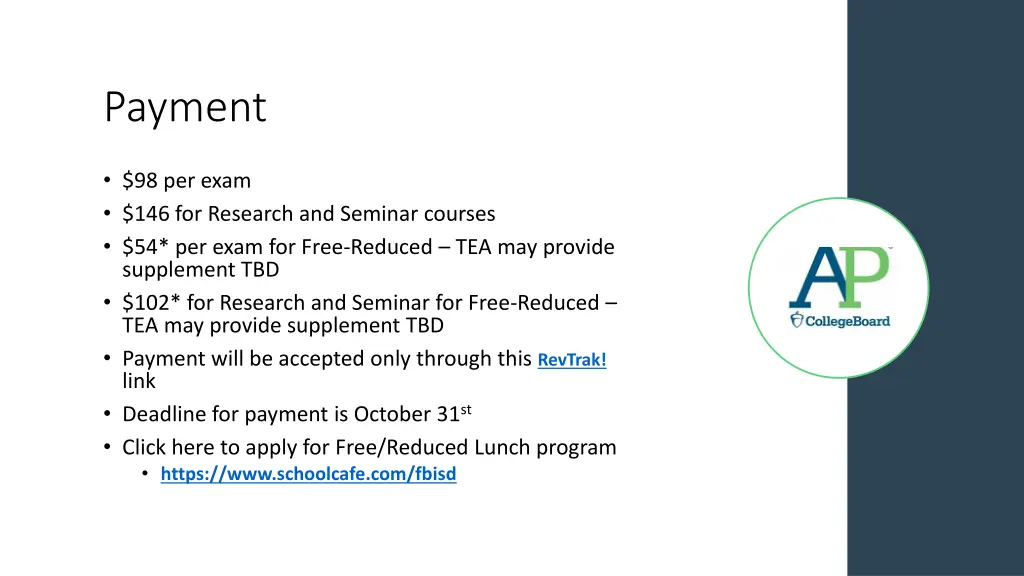The width and height of the screenshot is (1024, 576).
Task: Click the CollegeBoard wordmark text
Action: click(847, 321)
